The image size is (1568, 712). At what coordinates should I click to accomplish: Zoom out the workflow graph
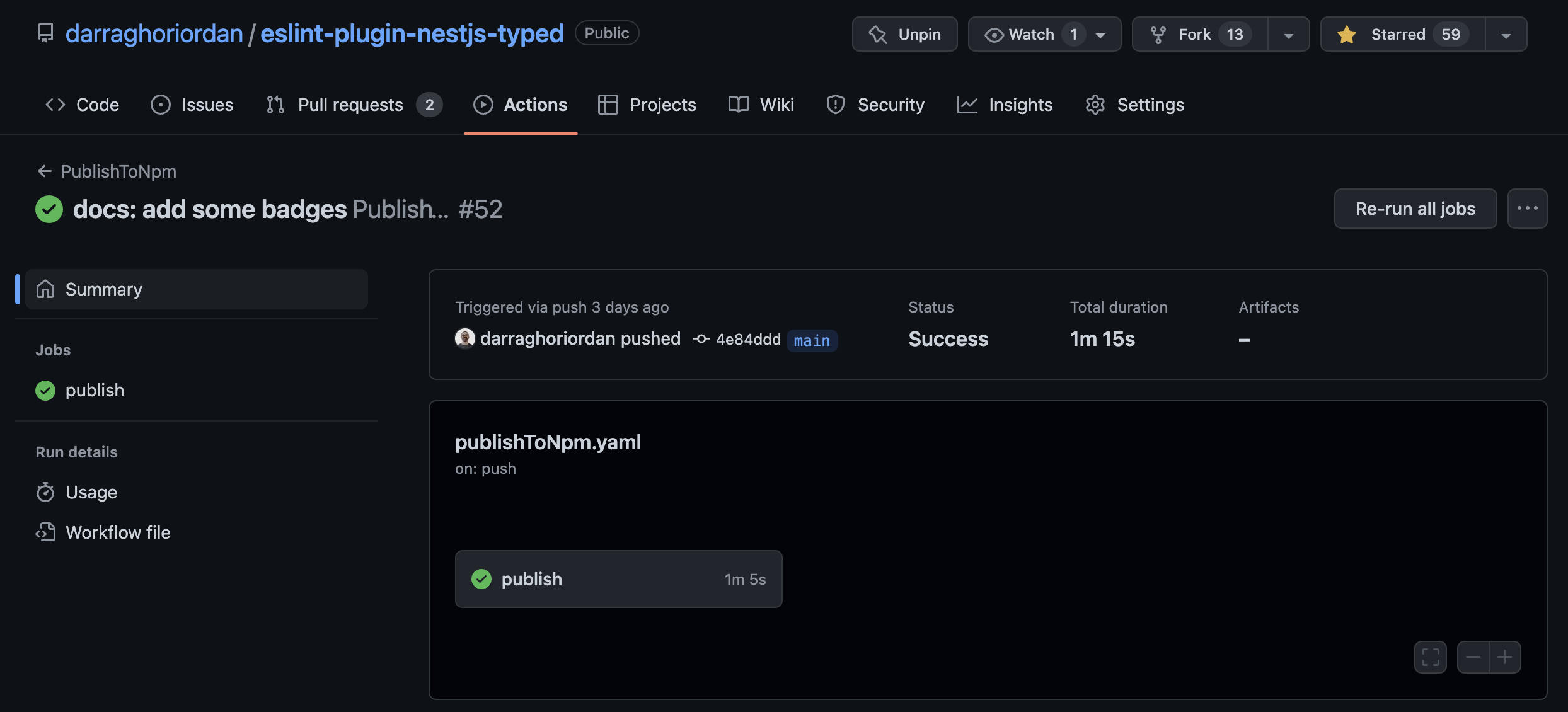coord(1473,657)
